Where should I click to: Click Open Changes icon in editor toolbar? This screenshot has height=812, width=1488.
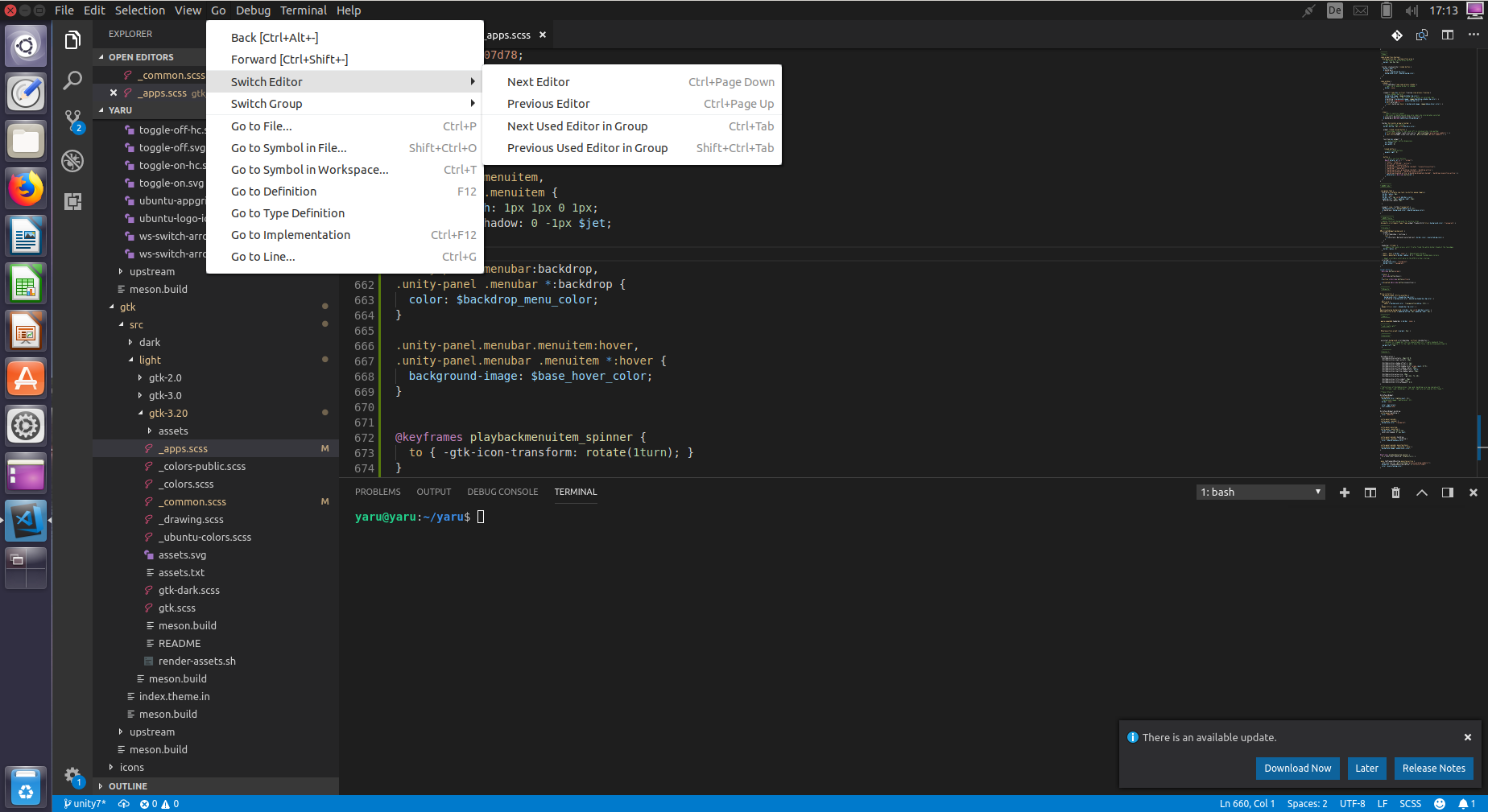(1422, 35)
